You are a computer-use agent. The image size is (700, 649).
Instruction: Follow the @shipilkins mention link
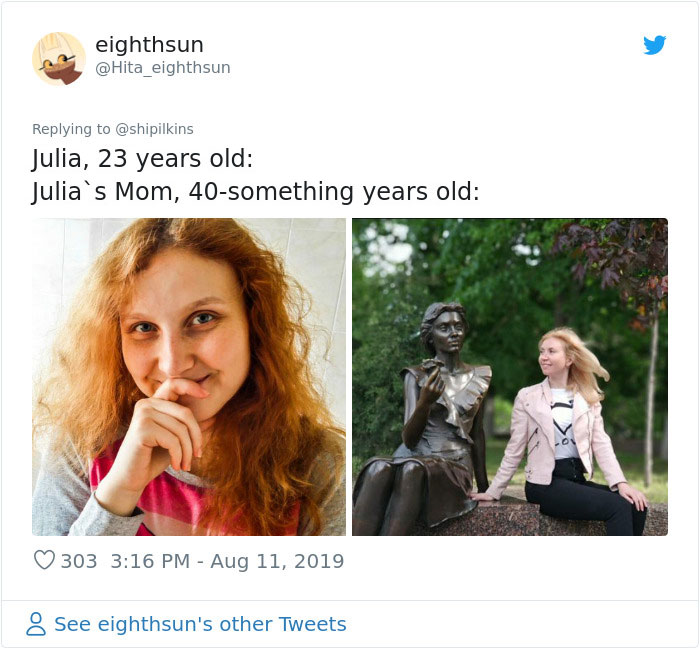[x=154, y=129]
